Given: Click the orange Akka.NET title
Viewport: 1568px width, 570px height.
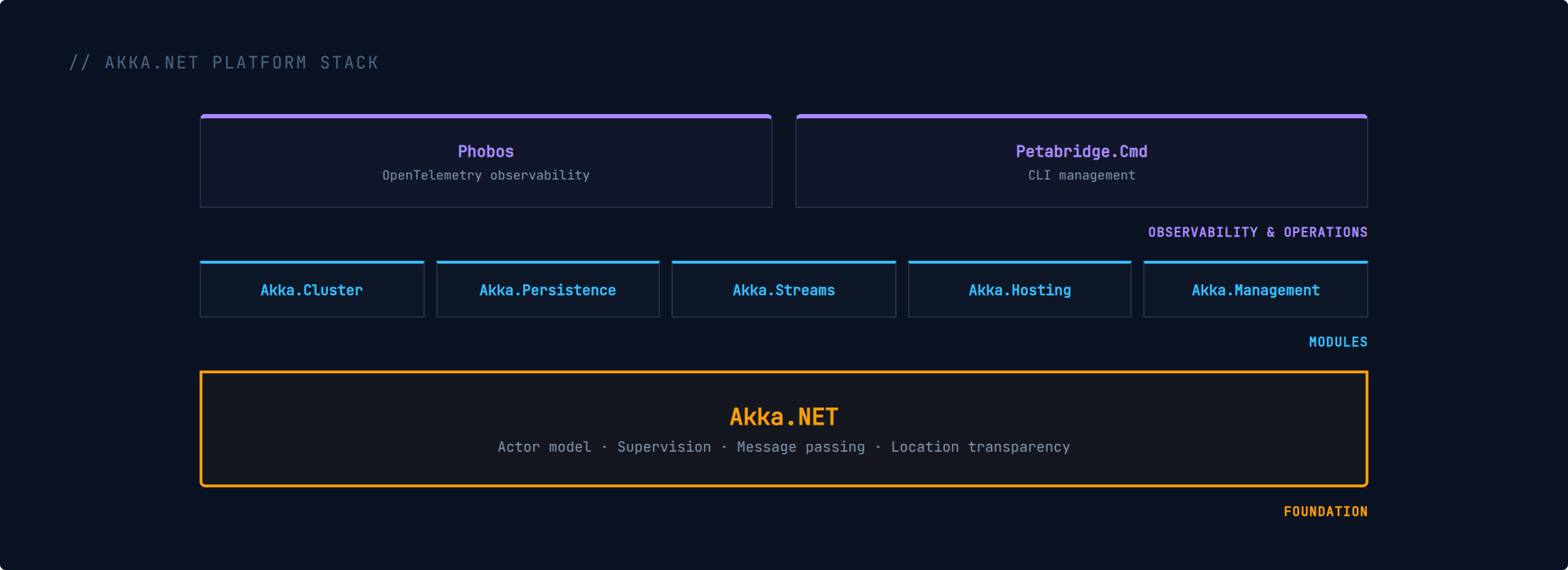Looking at the screenshot, I should pyautogui.click(x=783, y=417).
